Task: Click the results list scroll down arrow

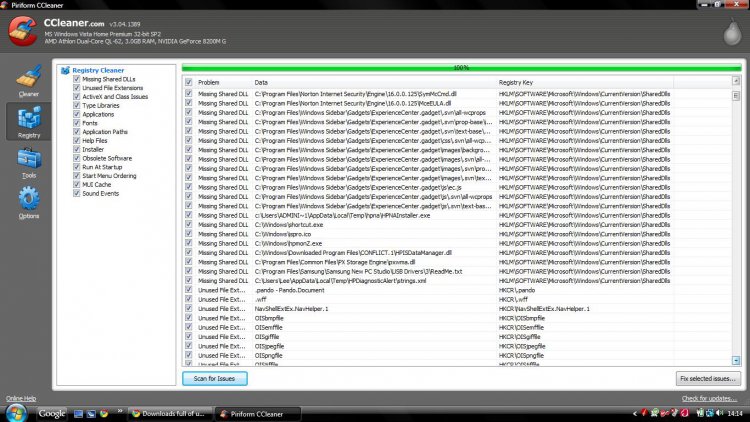Action: (x=736, y=360)
